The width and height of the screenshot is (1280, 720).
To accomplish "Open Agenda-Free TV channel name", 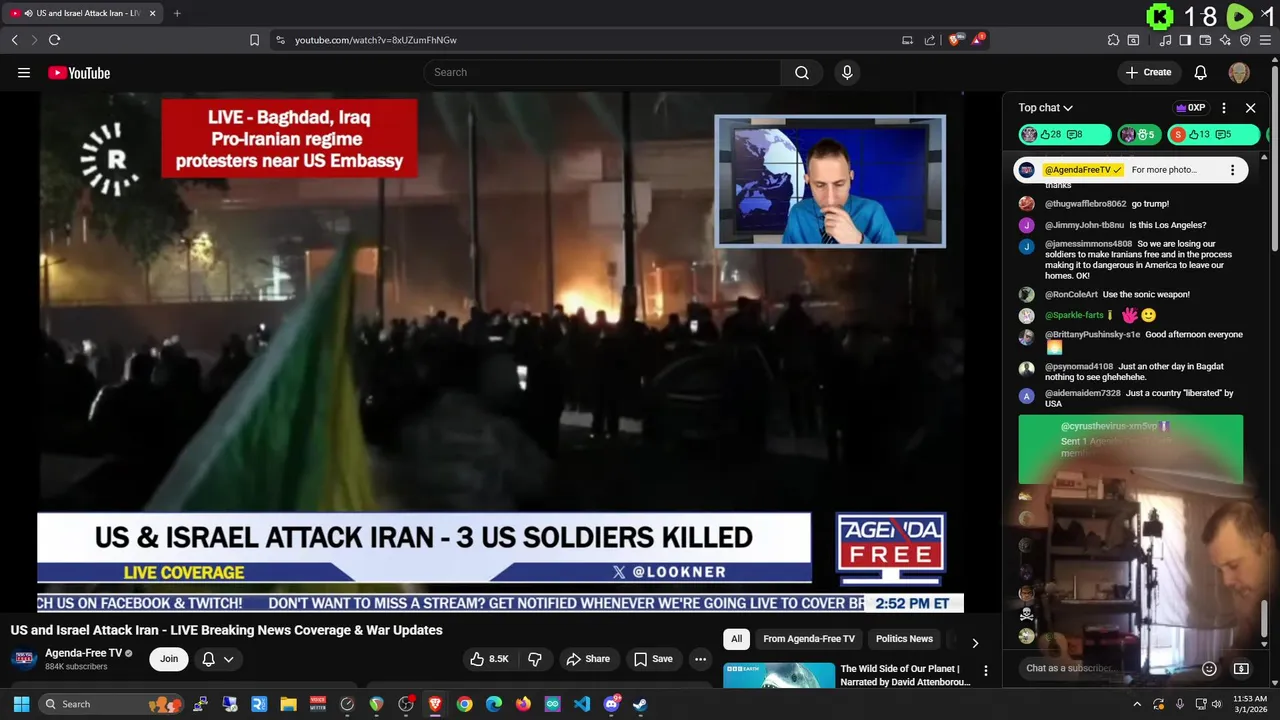I will pos(83,653).
